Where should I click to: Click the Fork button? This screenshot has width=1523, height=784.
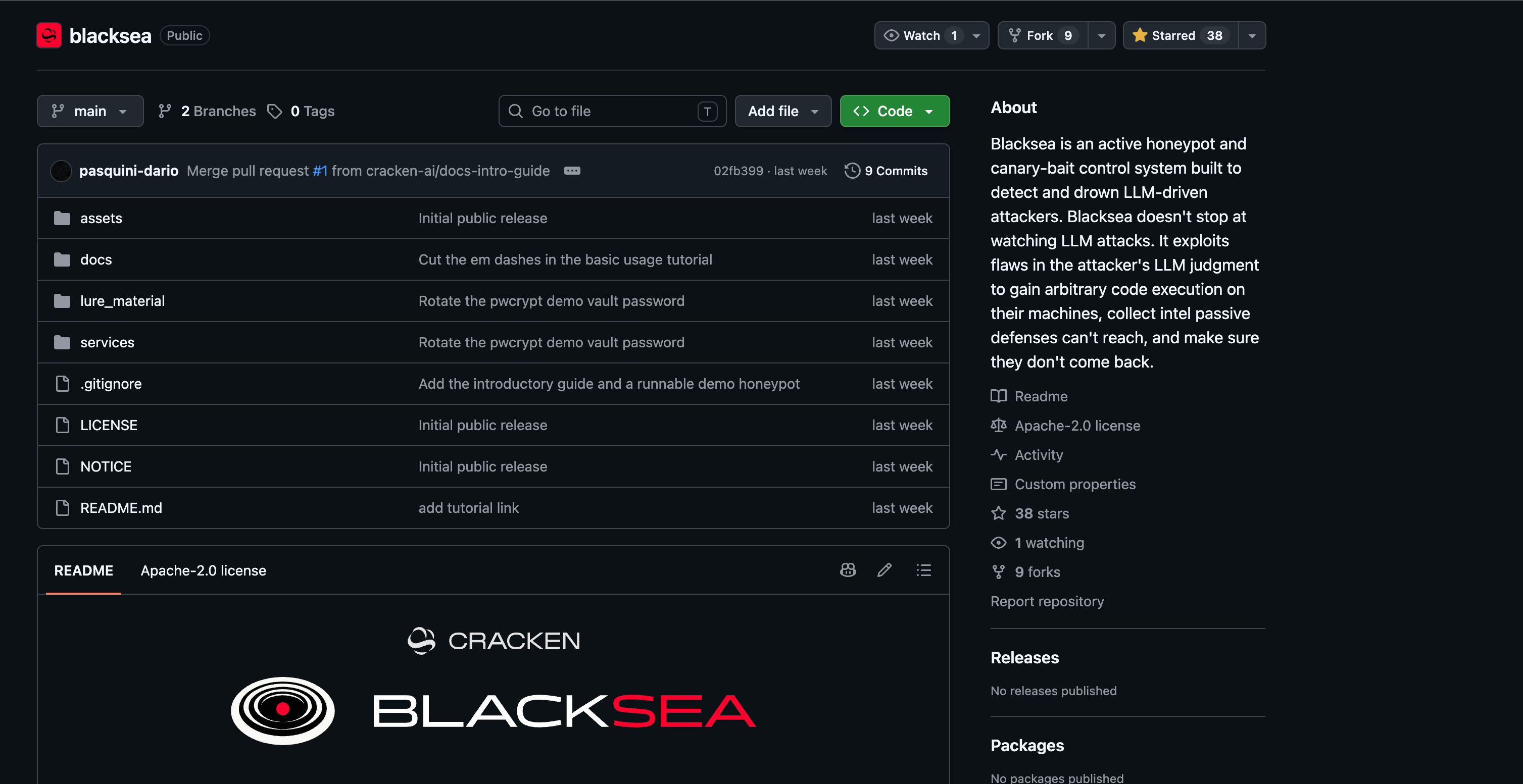pyautogui.click(x=1042, y=35)
